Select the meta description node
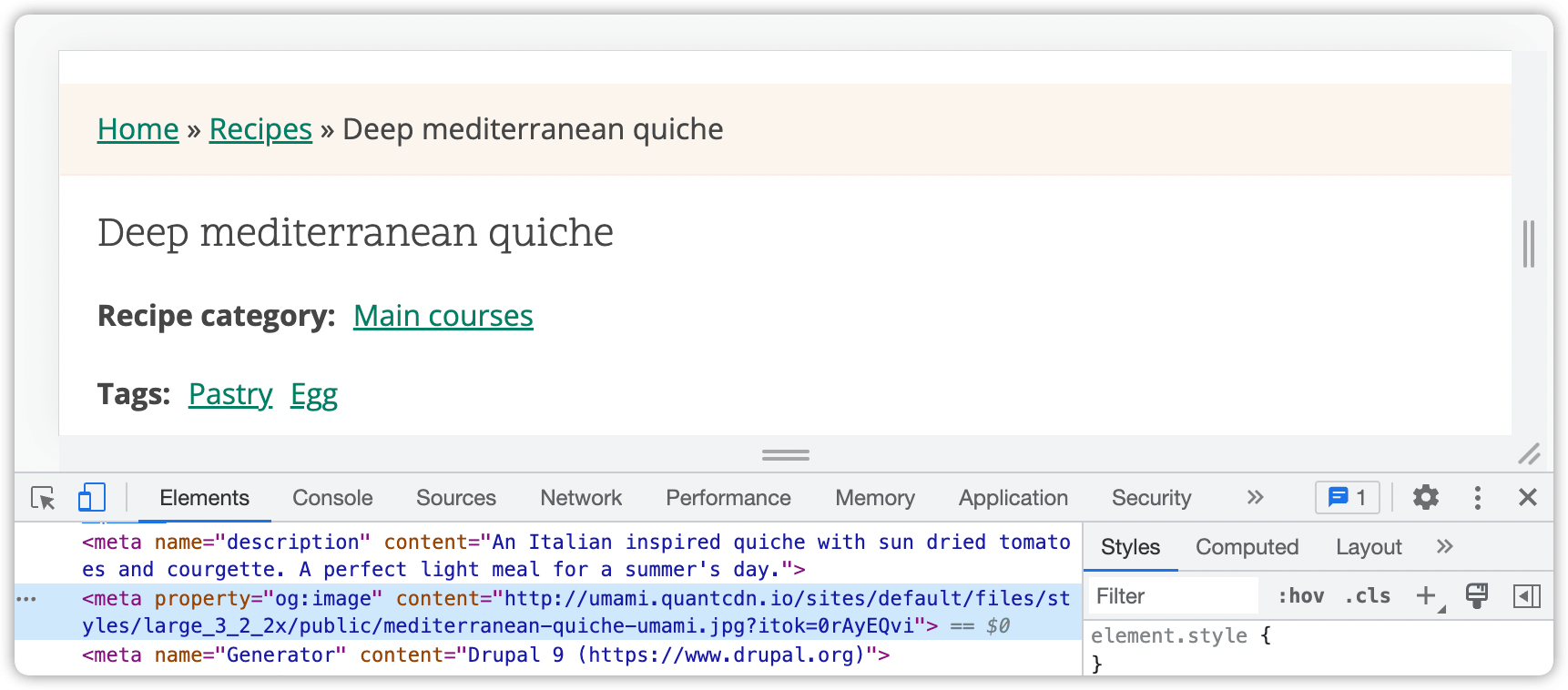The height and width of the screenshot is (690, 1568). point(576,555)
